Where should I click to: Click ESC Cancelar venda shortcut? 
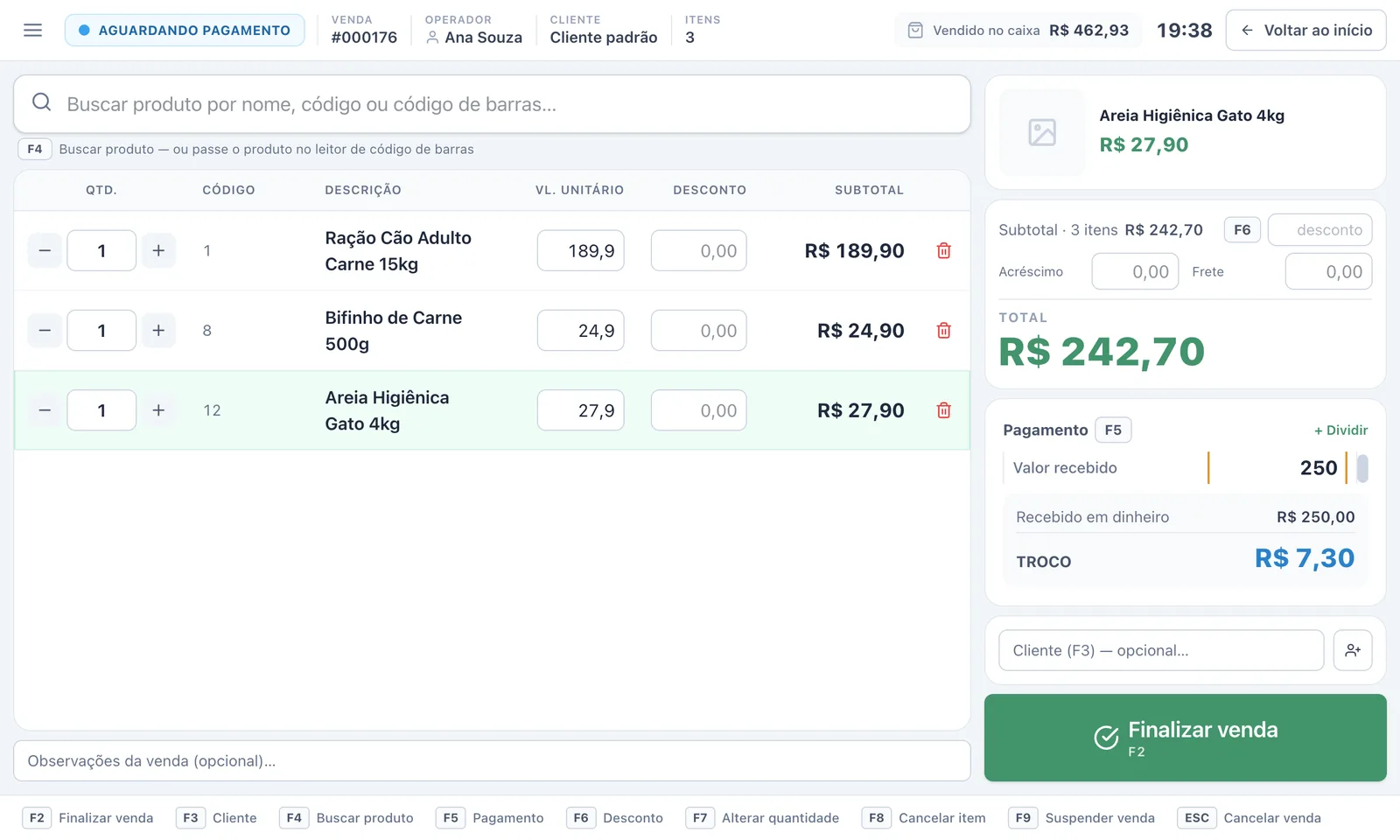point(1249,818)
